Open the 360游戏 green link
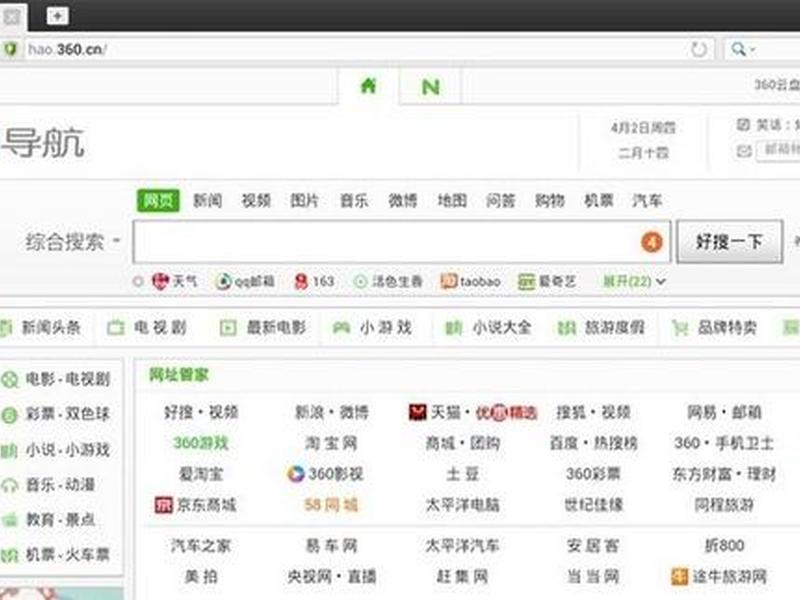Viewport: 800px width, 600px height. click(x=201, y=443)
